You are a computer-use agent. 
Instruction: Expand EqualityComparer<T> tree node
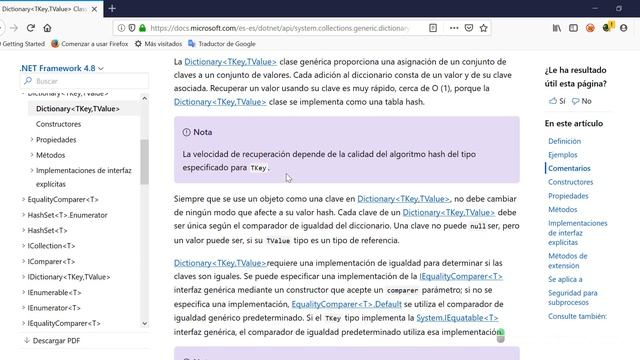coord(23,200)
